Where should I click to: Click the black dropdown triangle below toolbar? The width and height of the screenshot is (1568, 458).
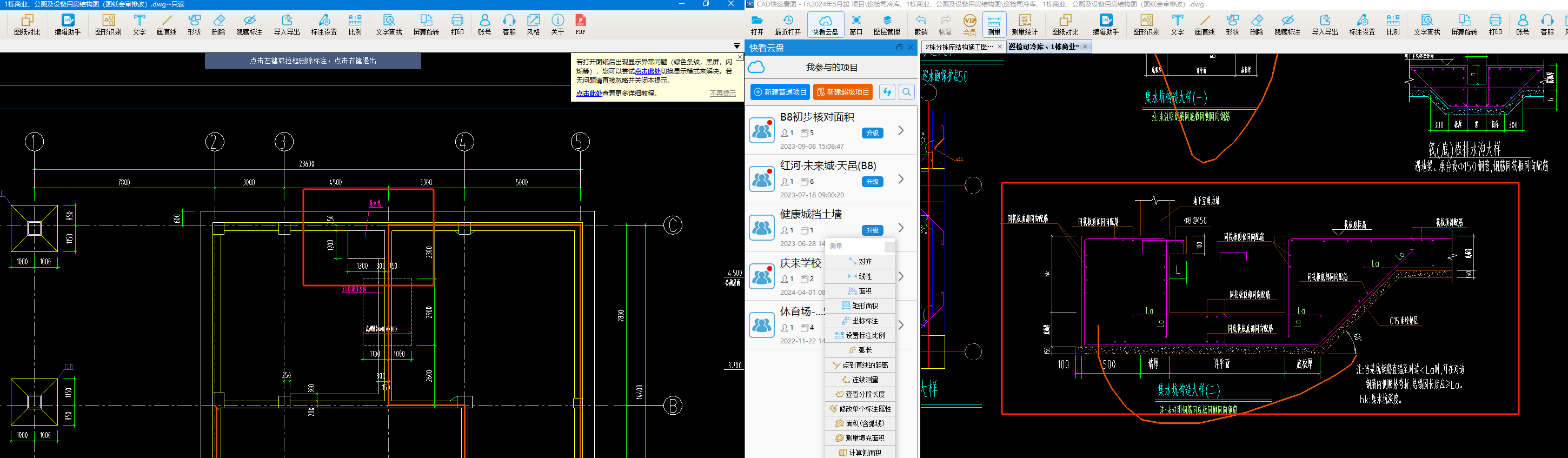coord(736,47)
